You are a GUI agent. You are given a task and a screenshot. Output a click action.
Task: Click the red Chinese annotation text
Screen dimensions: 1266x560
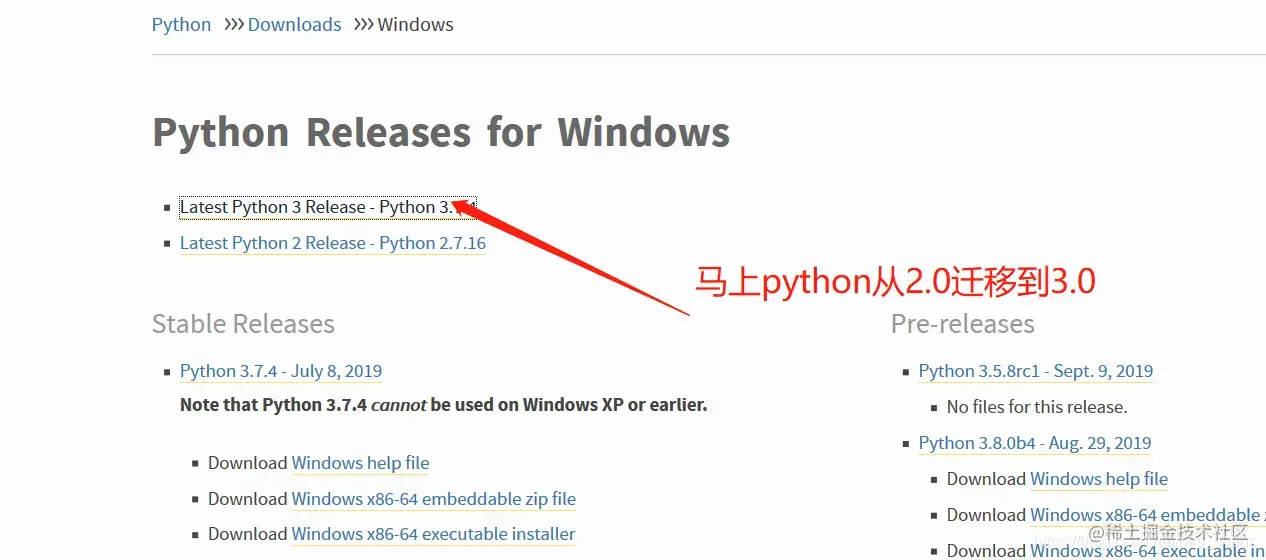point(896,282)
